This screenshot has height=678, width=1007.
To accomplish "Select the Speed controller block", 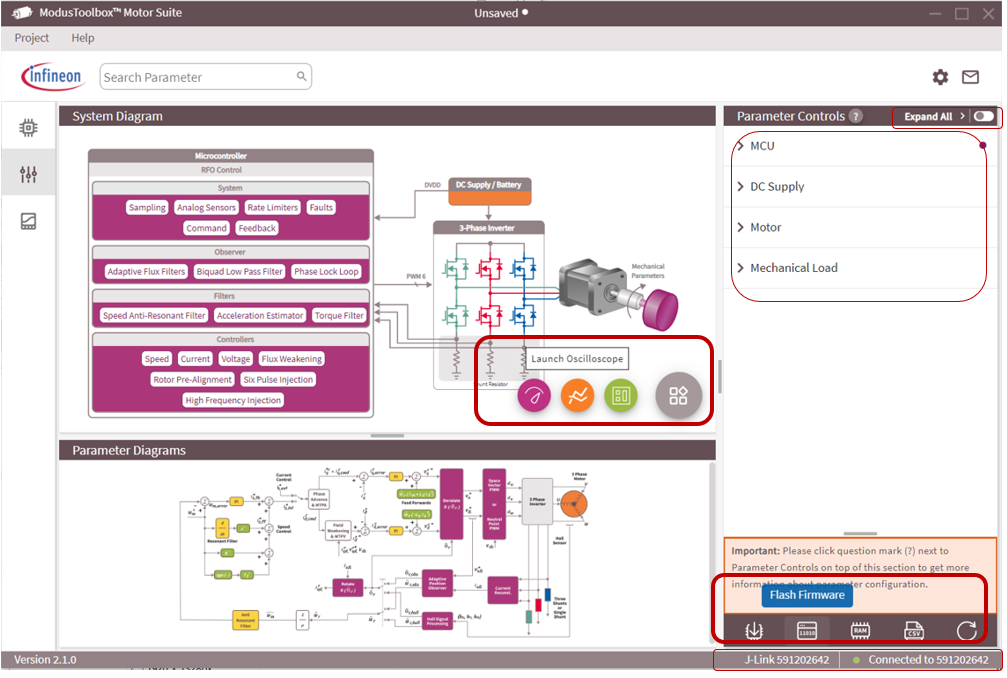I will (157, 359).
